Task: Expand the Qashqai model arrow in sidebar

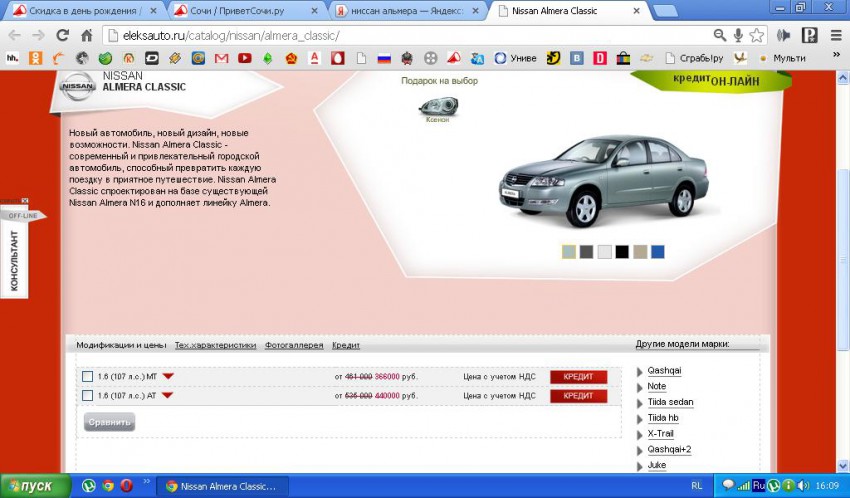Action: [x=640, y=372]
